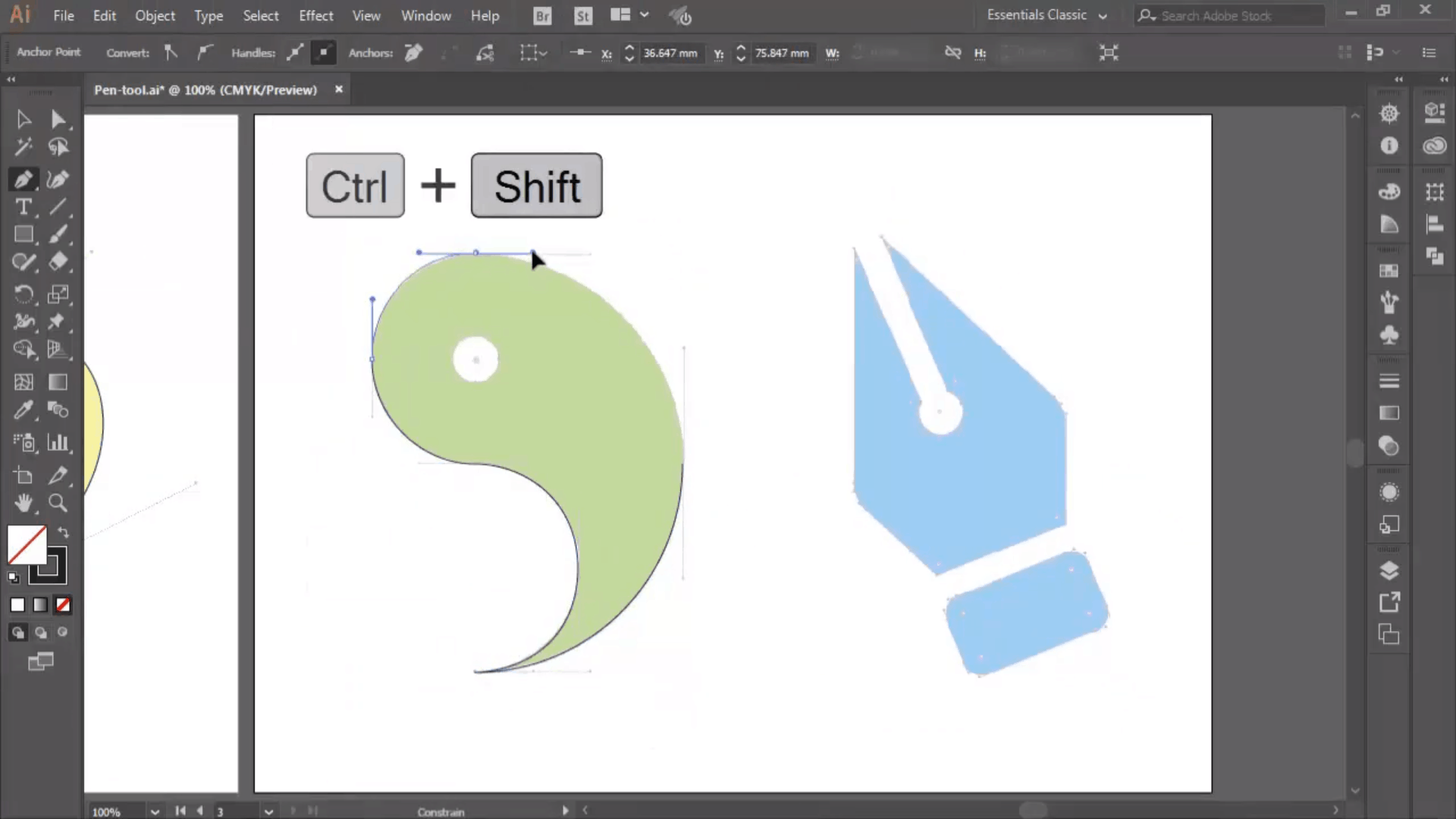The width and height of the screenshot is (1456, 819).
Task: Open the Essentials Classic workspace dropdown
Action: [1046, 15]
